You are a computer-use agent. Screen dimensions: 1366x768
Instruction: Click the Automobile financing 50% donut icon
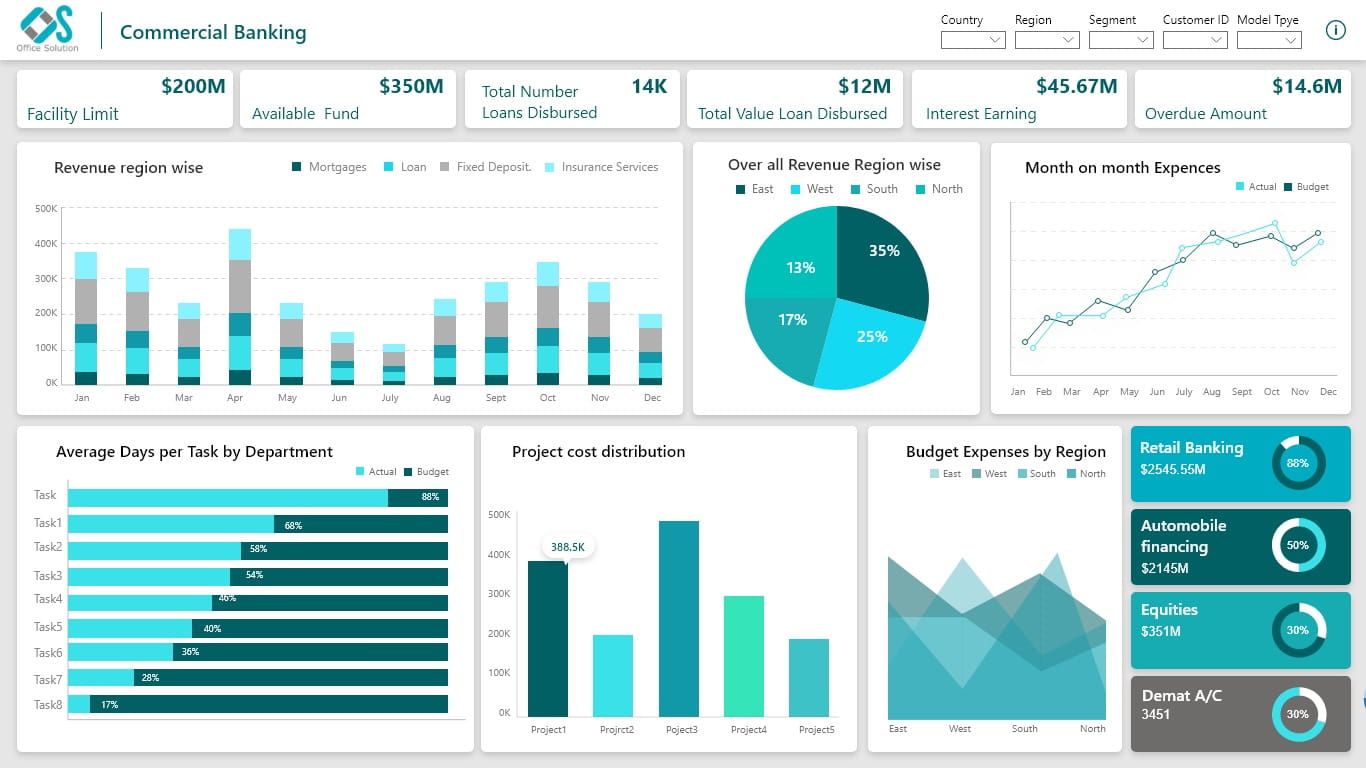[1298, 546]
